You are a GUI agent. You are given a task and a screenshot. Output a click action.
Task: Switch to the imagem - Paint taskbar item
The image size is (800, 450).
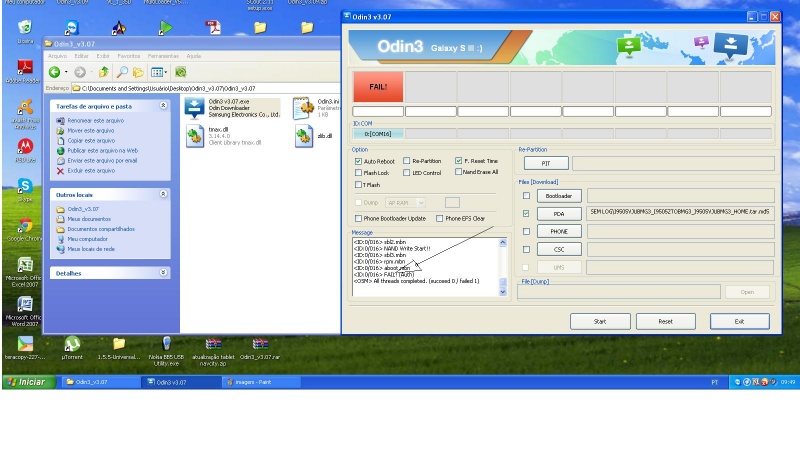pos(261,382)
